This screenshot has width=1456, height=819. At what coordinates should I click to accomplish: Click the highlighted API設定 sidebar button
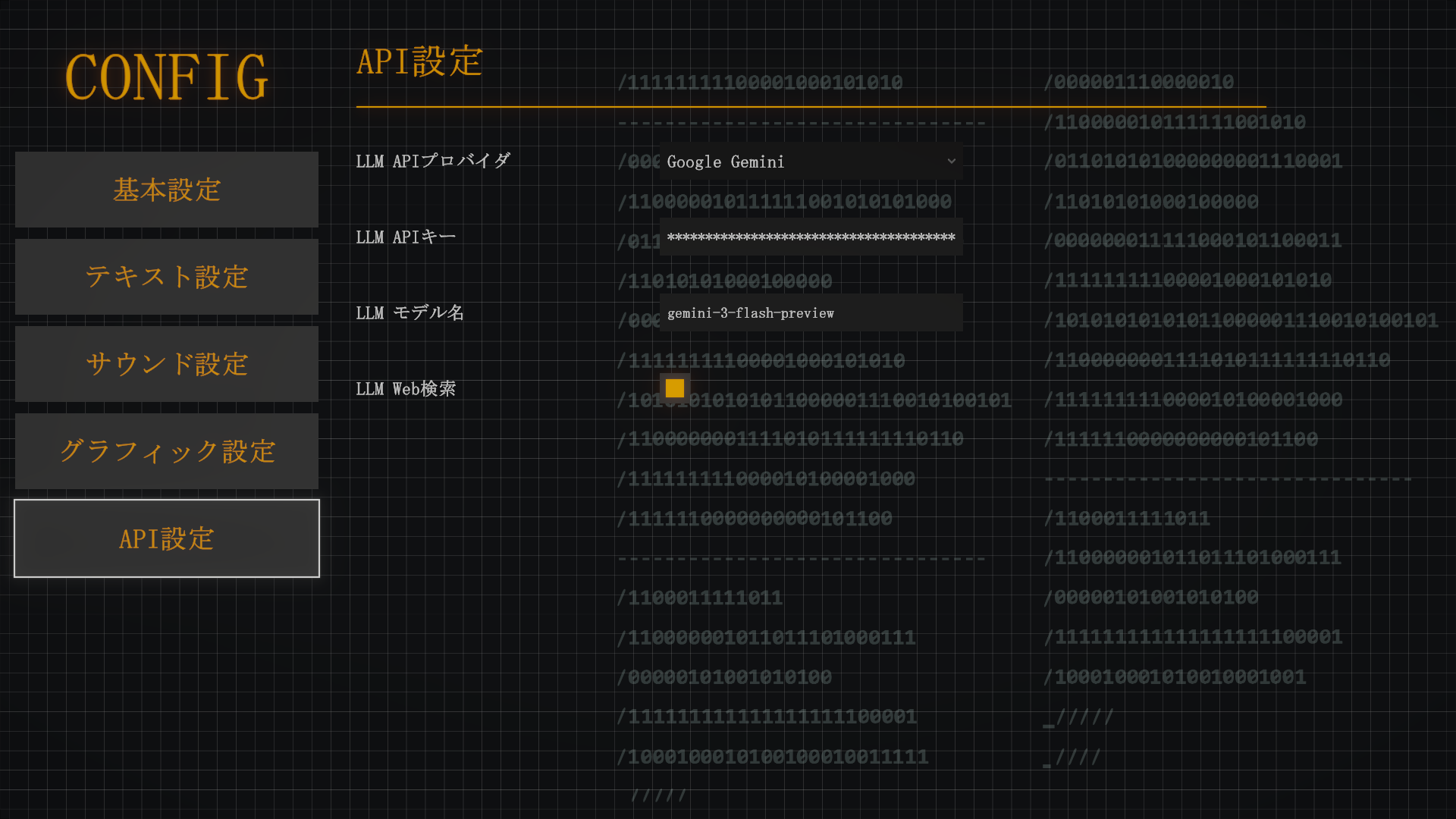[167, 538]
